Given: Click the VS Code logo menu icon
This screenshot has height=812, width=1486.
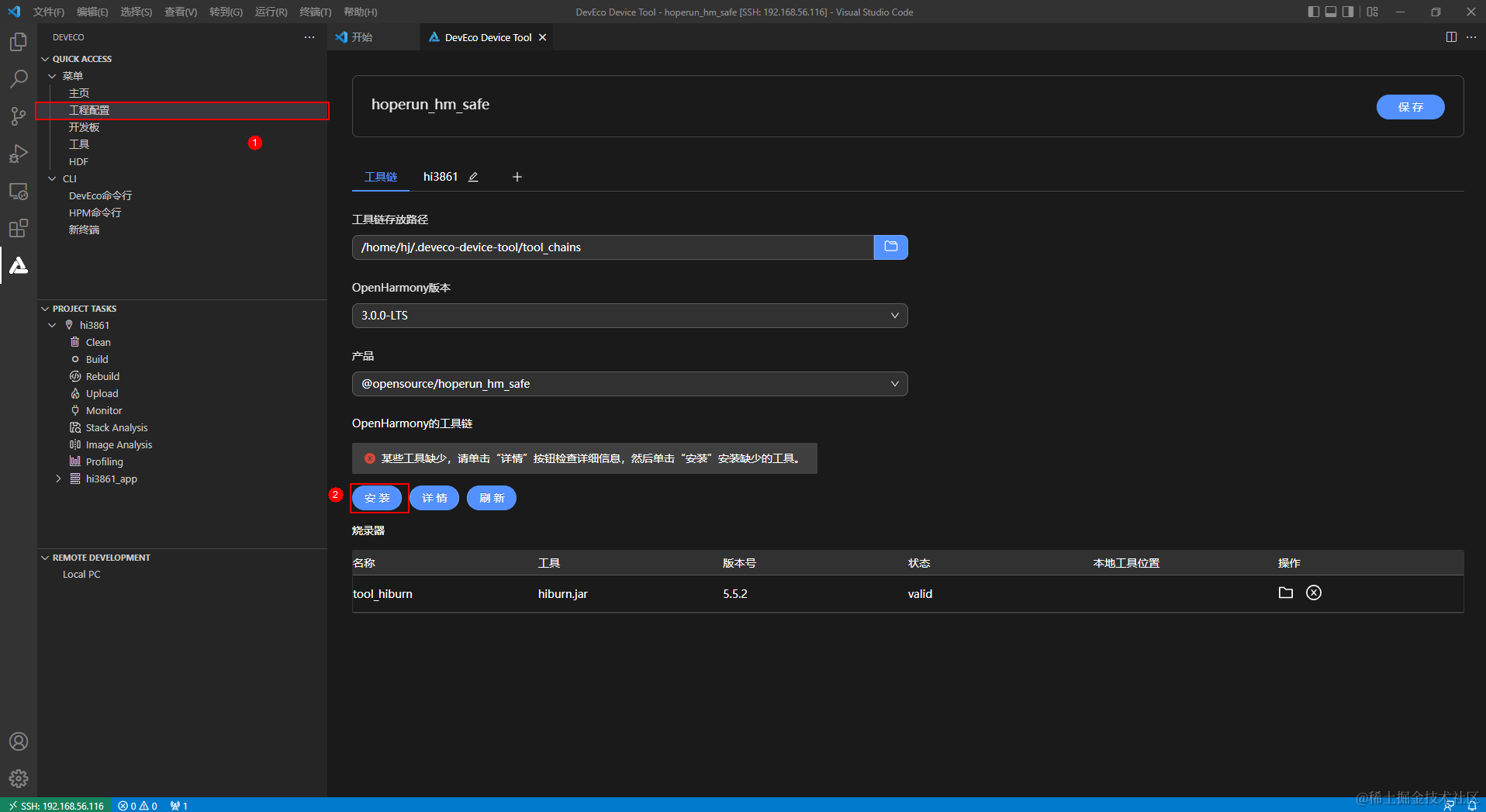Looking at the screenshot, I should (x=14, y=12).
